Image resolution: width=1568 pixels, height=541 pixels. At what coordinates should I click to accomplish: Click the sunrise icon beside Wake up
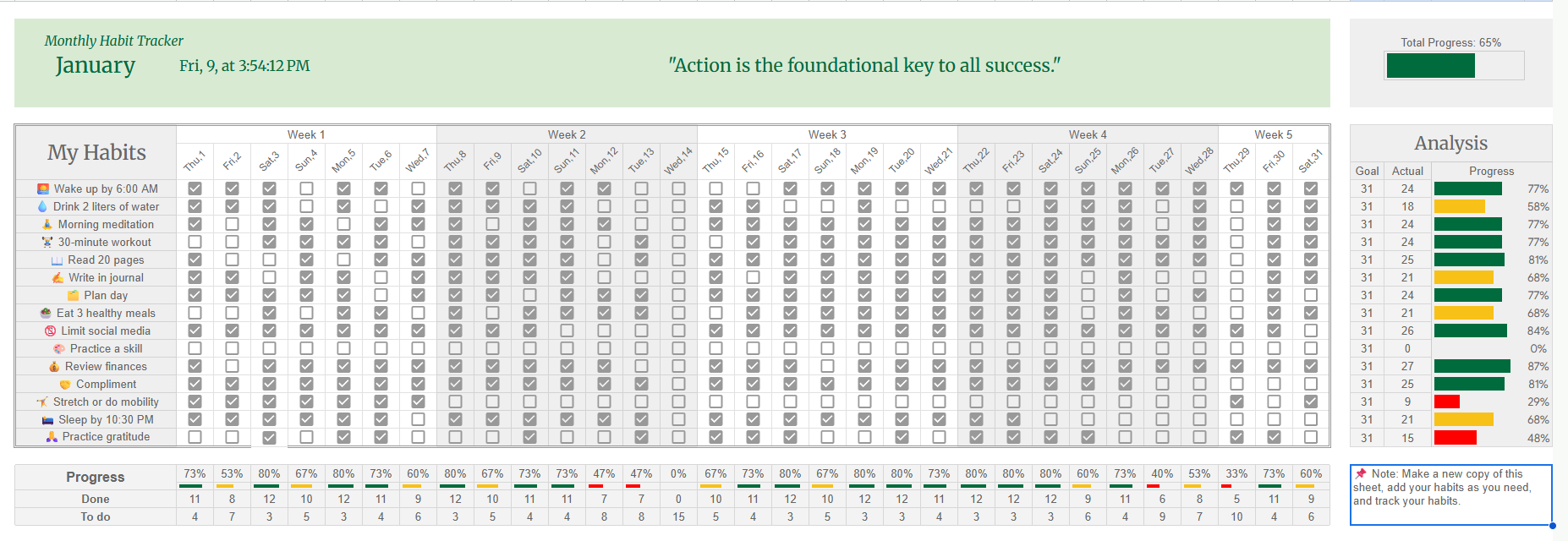coord(43,189)
